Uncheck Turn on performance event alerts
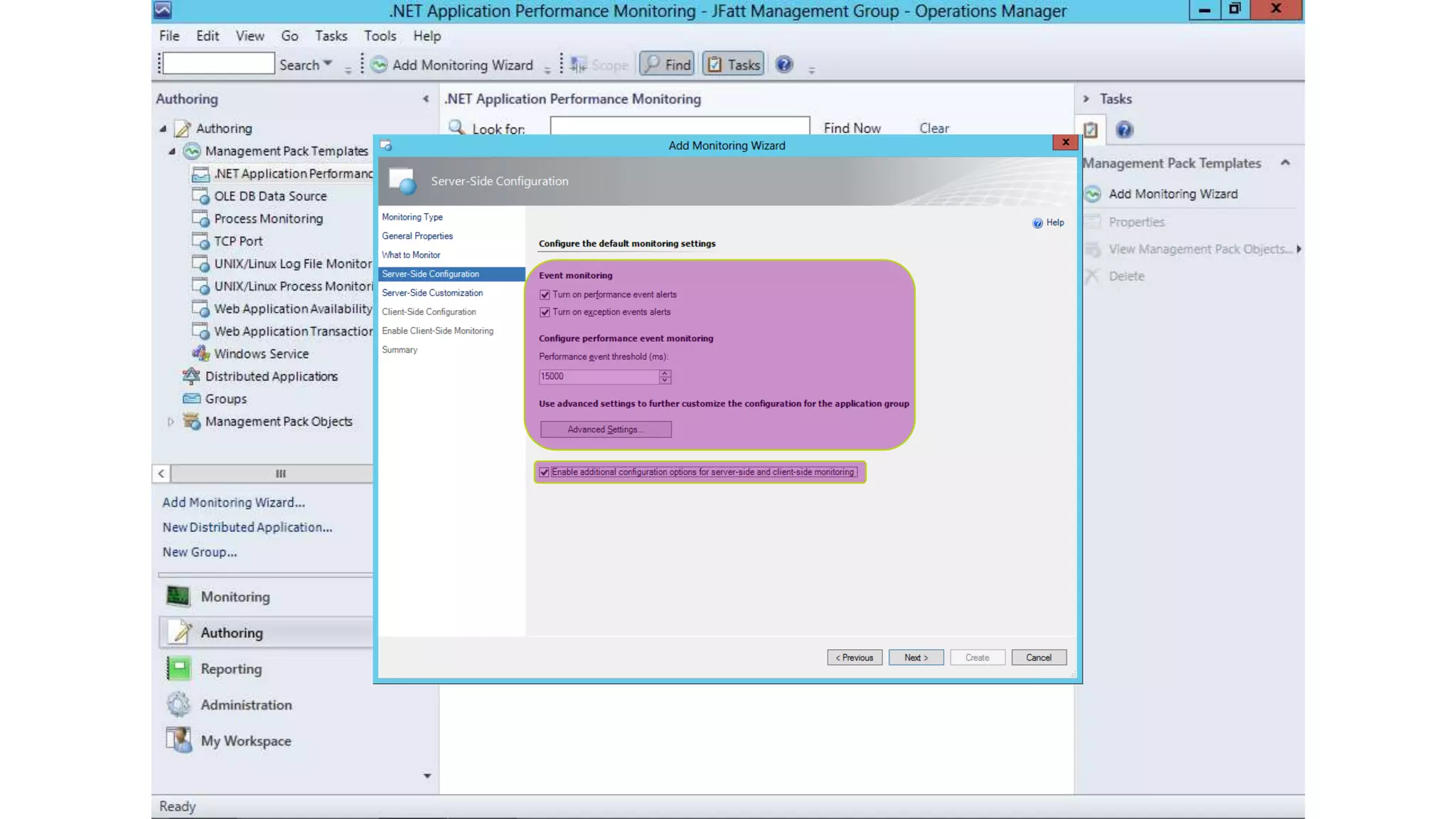 tap(545, 294)
